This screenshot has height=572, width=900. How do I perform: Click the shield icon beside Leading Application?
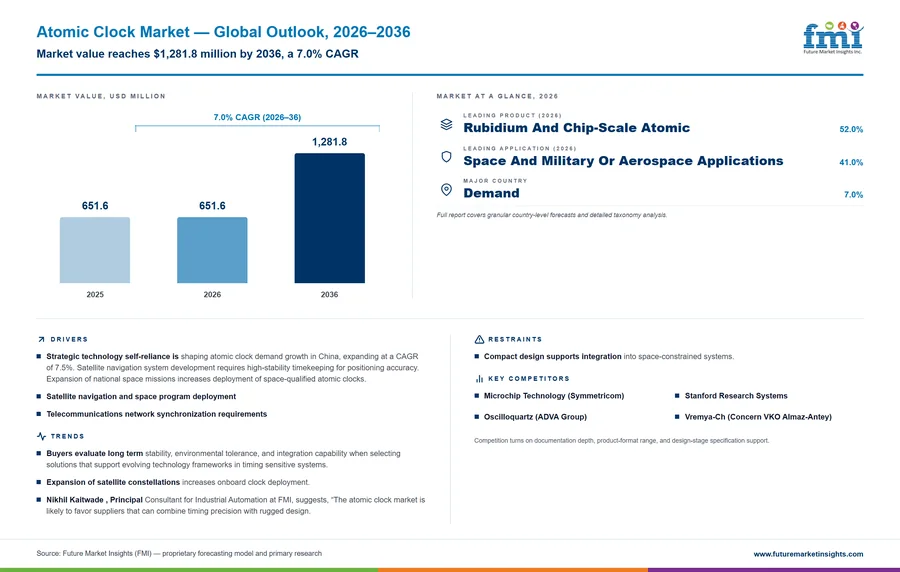click(x=446, y=157)
